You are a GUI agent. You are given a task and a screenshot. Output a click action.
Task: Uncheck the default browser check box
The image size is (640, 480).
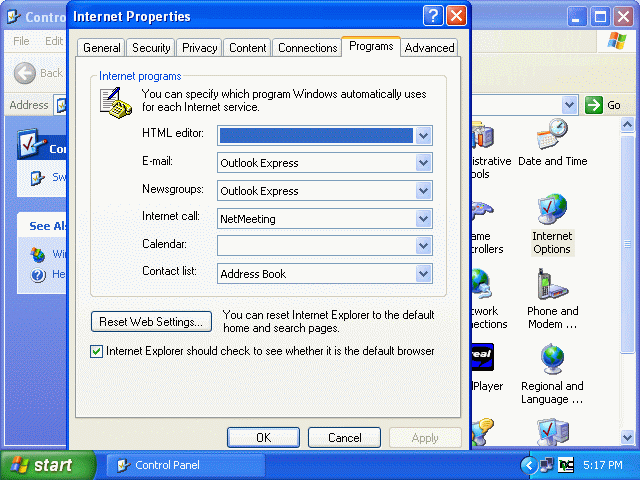coord(96,351)
